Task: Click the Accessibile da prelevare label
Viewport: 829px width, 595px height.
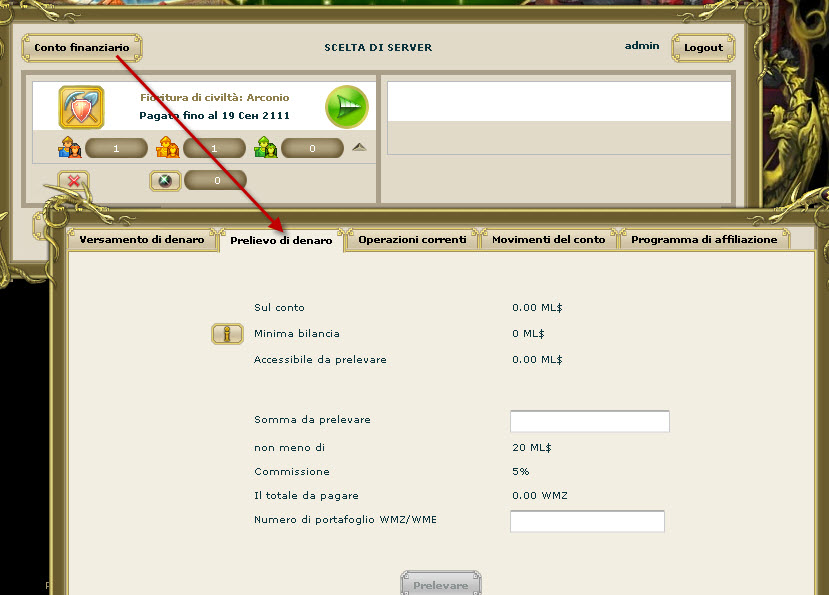Action: [320, 360]
